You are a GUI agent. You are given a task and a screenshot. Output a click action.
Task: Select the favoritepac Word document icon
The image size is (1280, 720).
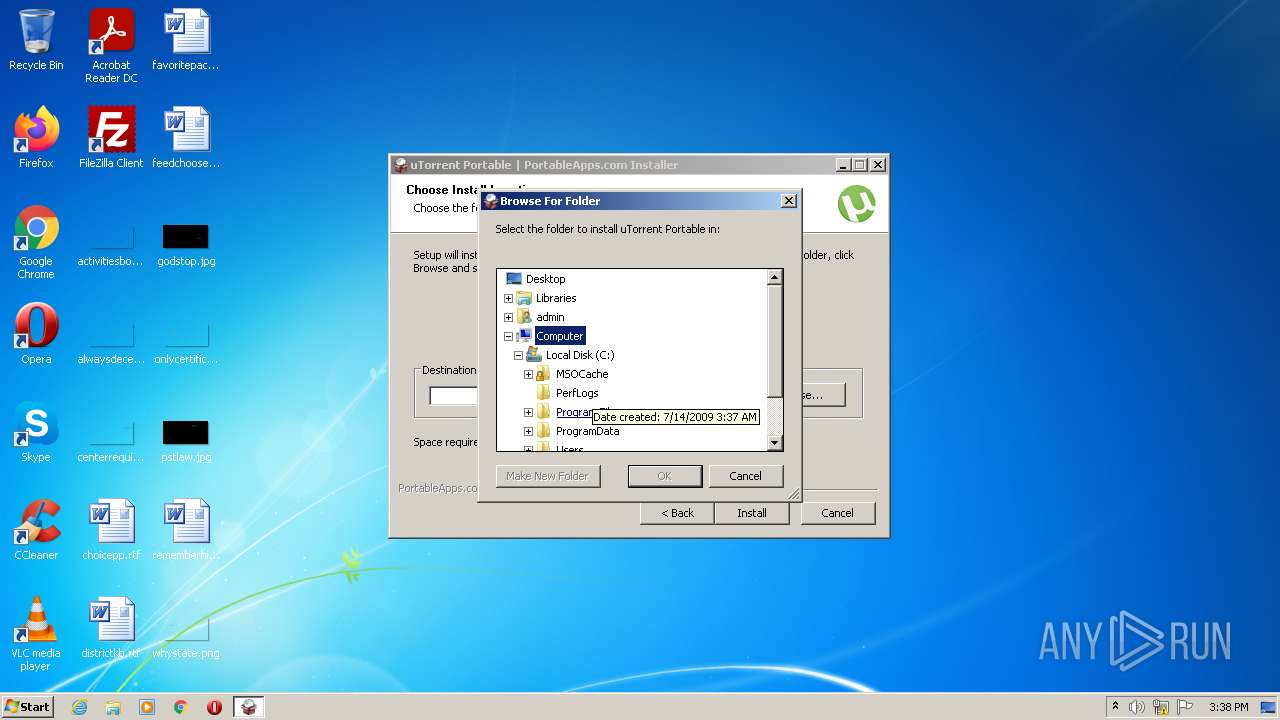tap(186, 40)
